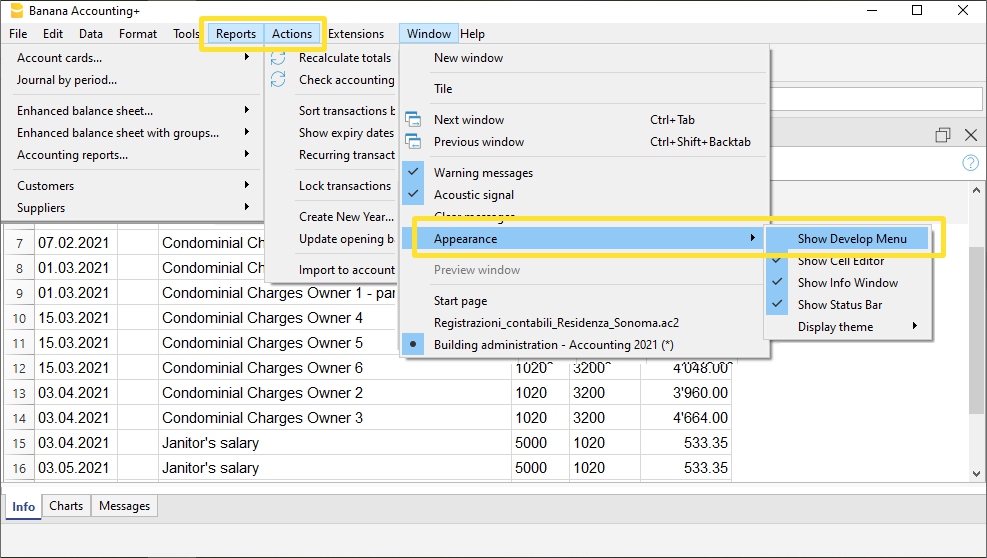The width and height of the screenshot is (987, 558).
Task: Choose Show expiry dates action
Action: tap(346, 133)
